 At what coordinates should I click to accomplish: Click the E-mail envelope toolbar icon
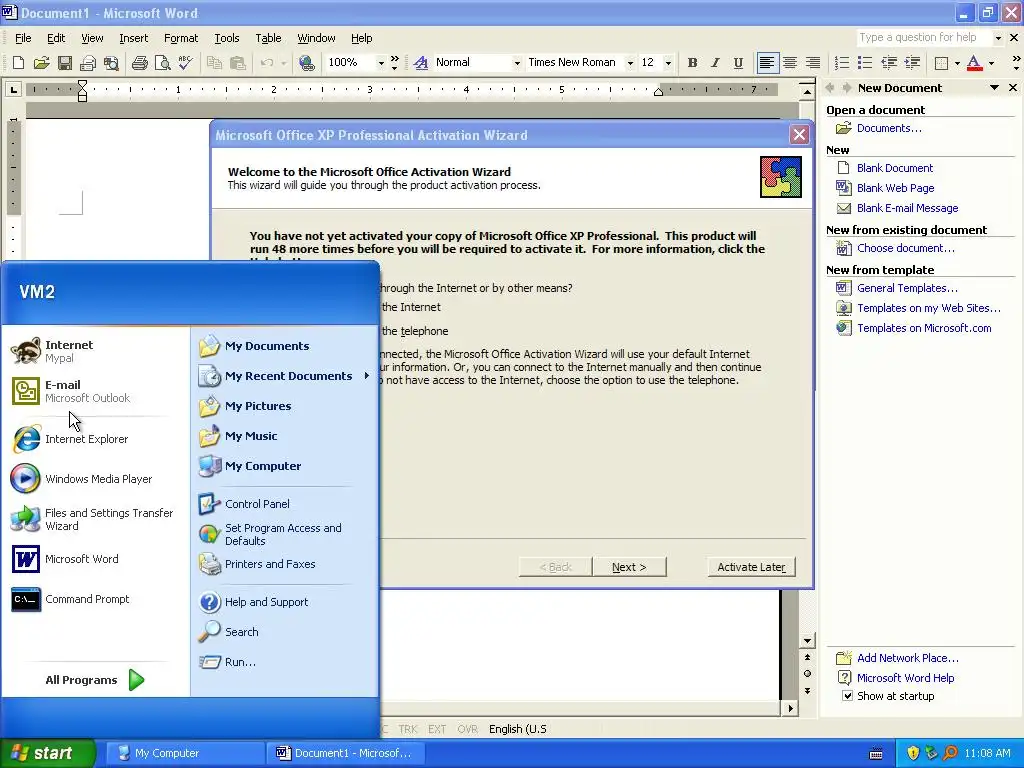pos(88,63)
